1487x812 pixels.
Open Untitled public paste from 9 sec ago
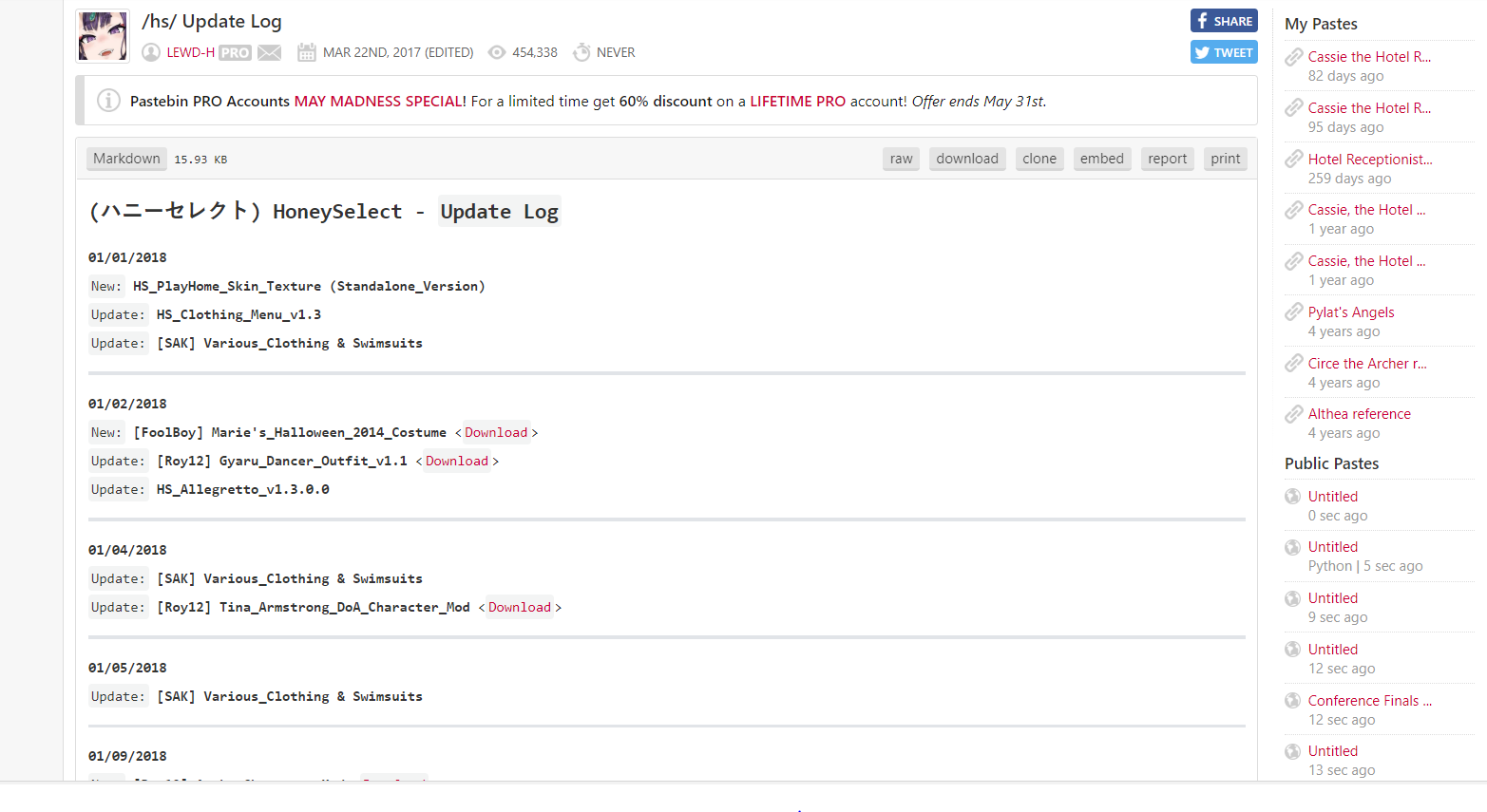1332,598
